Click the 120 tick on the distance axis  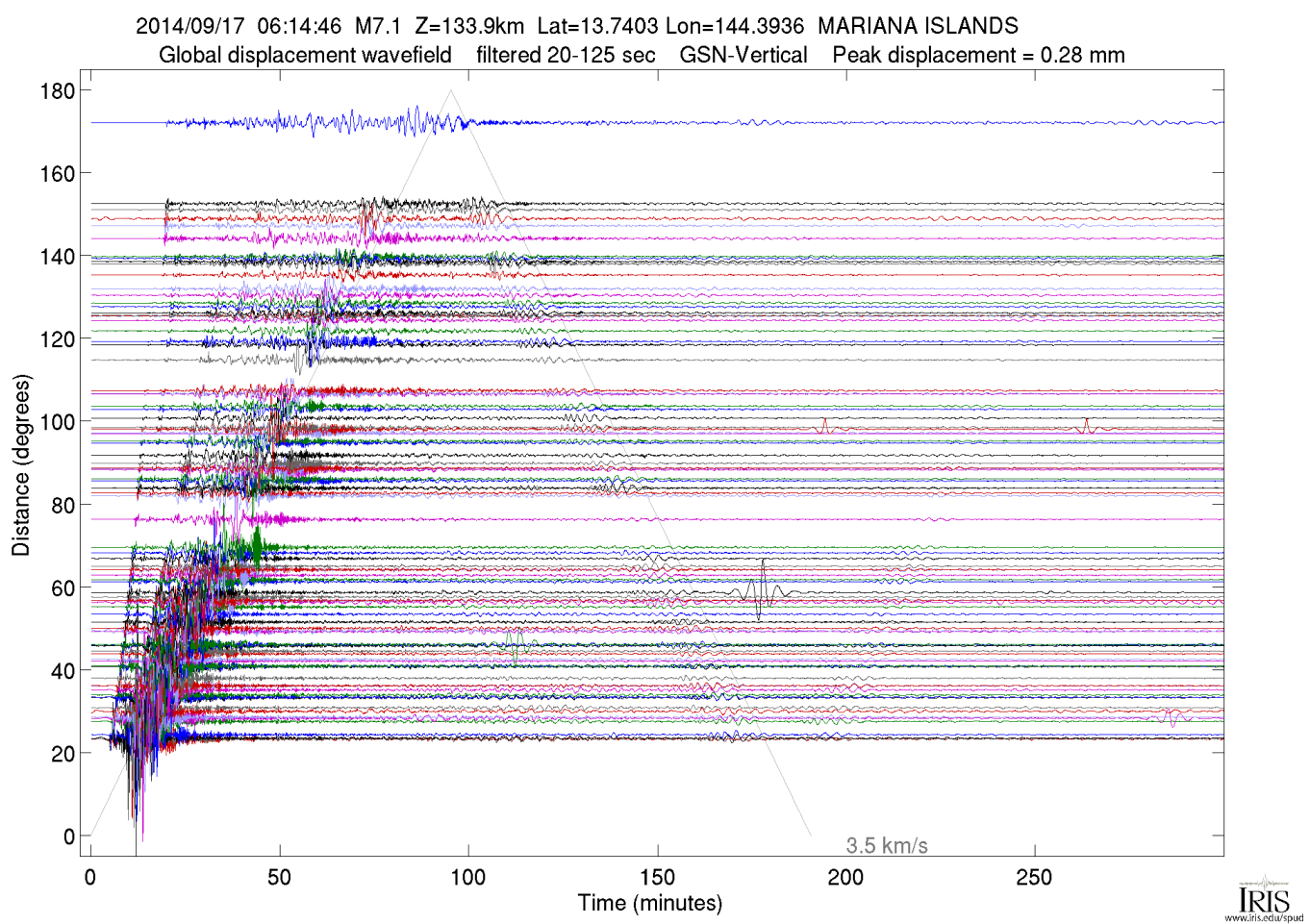pyautogui.click(x=57, y=339)
